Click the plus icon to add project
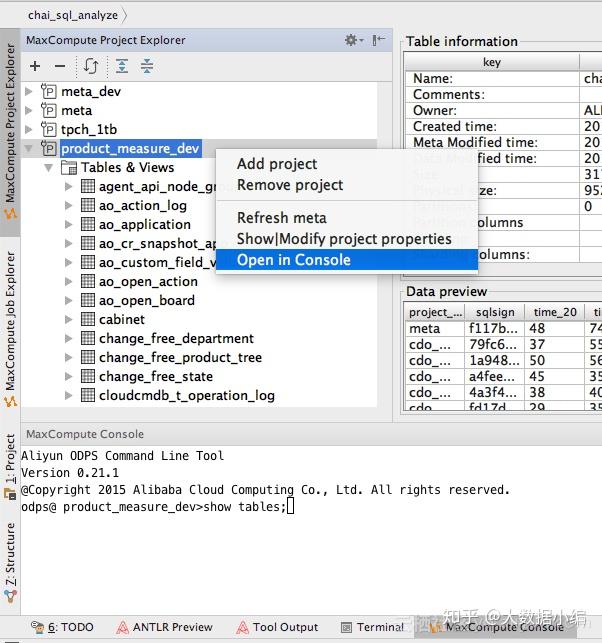 35,66
